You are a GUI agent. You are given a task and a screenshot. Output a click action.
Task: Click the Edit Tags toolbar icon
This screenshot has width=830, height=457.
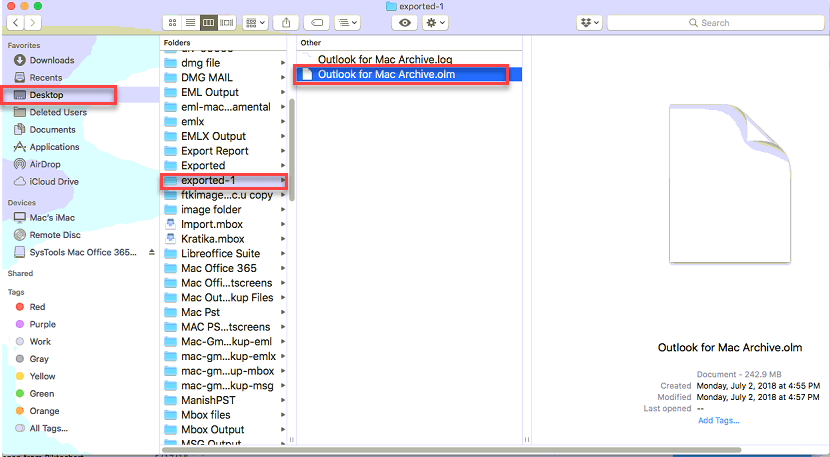click(x=316, y=22)
